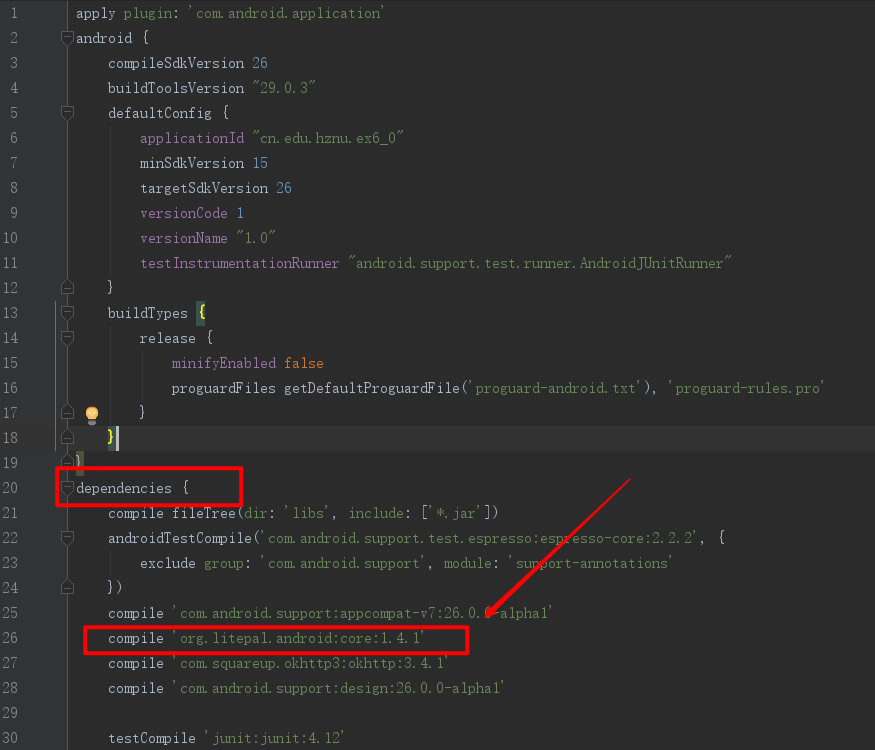875x750 pixels.
Task: Click minSdkVersion value 15
Action: pyautogui.click(x=260, y=163)
